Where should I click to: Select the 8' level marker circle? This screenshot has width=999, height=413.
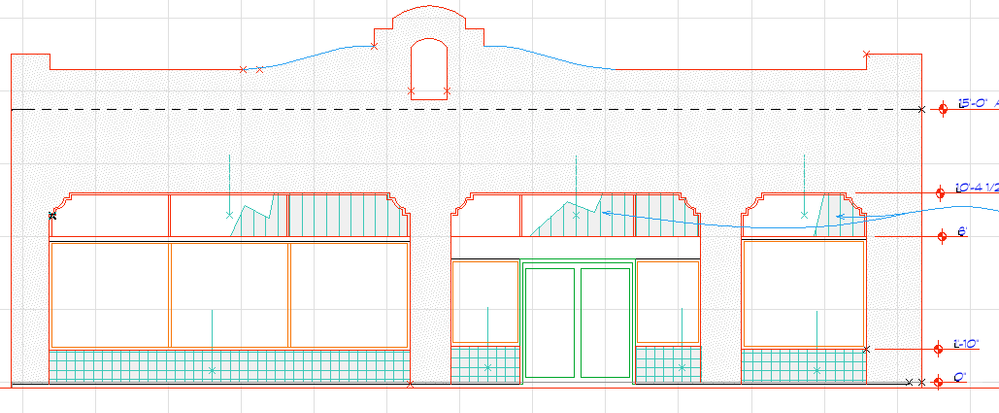(942, 236)
